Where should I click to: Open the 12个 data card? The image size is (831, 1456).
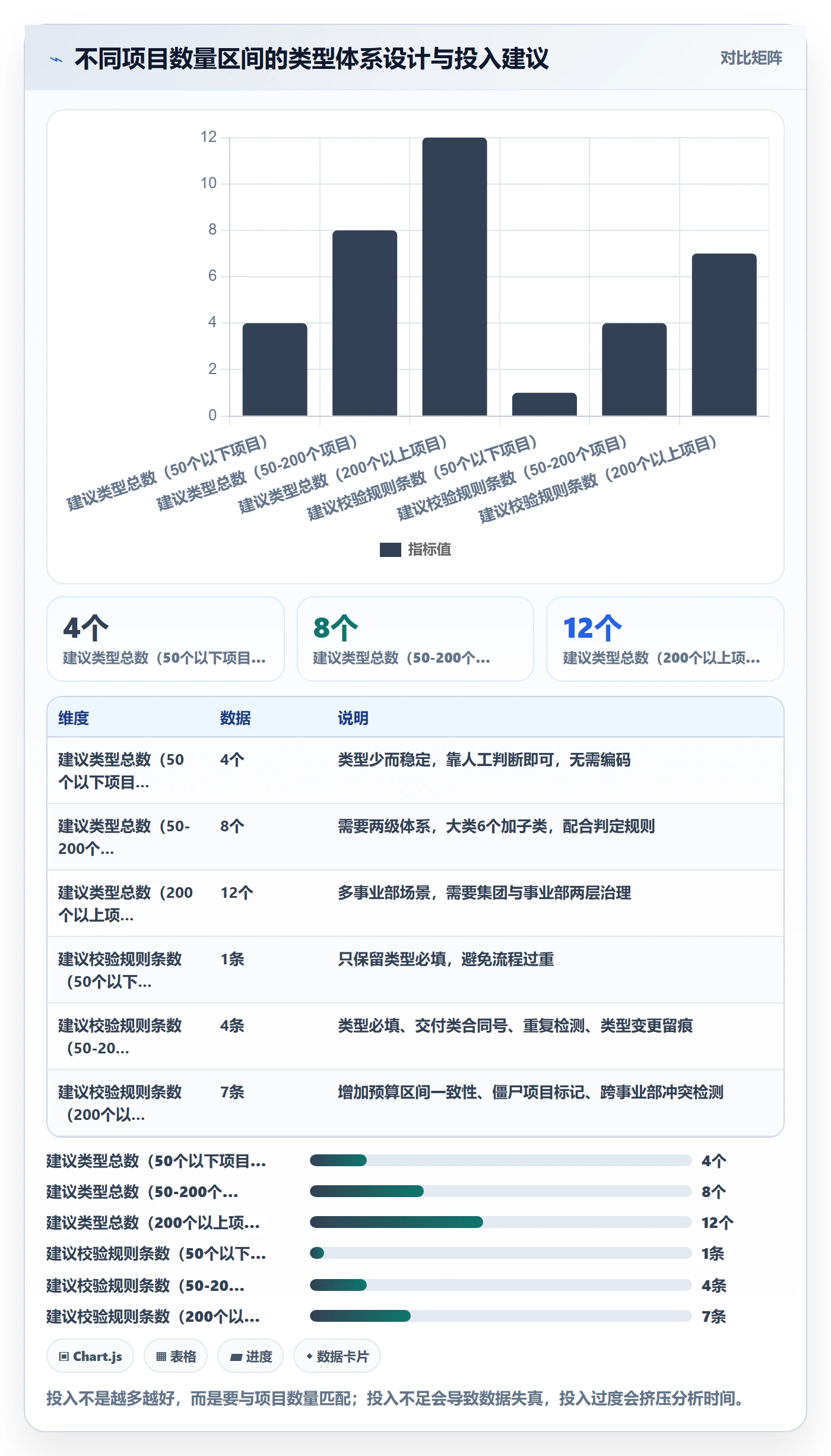[665, 639]
